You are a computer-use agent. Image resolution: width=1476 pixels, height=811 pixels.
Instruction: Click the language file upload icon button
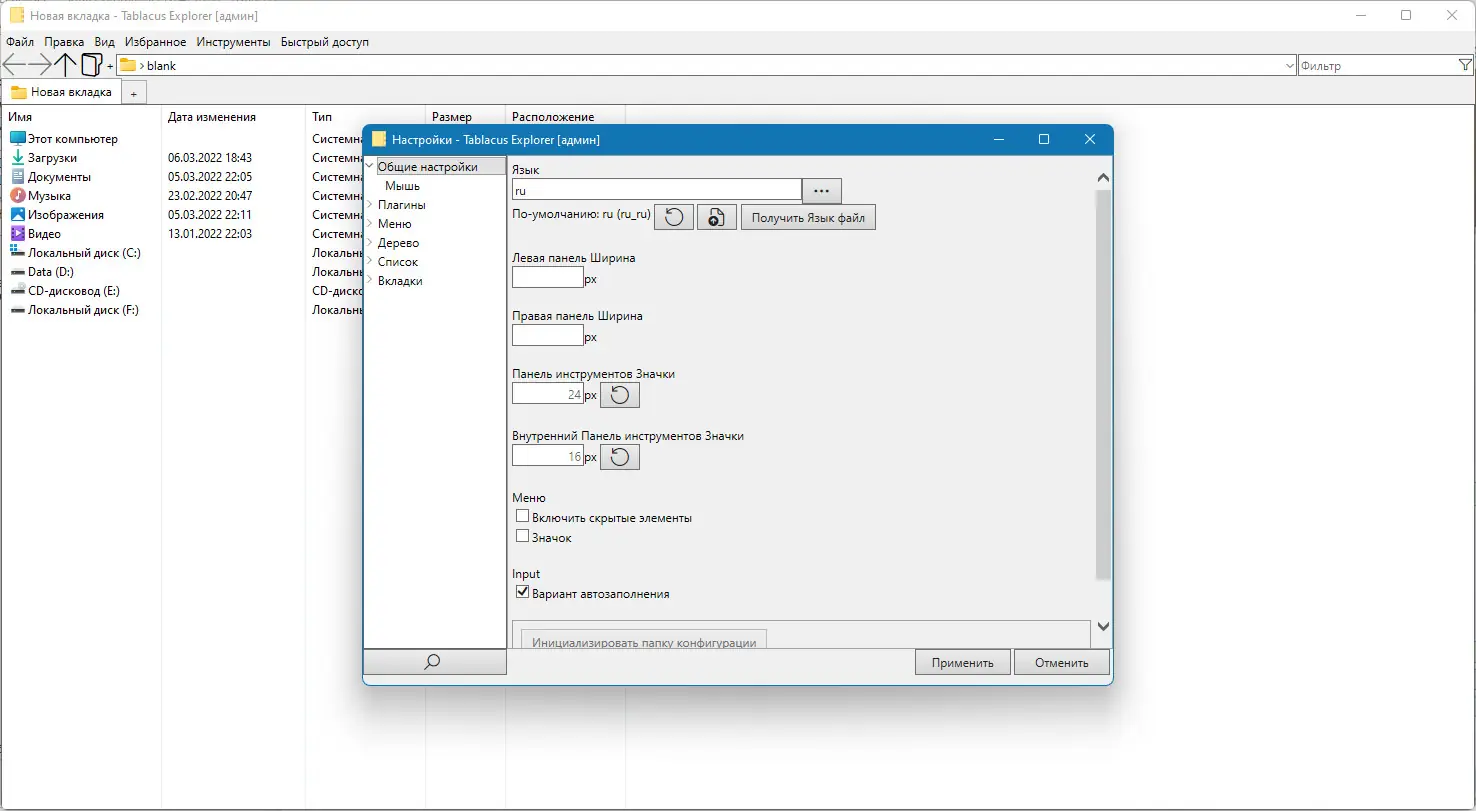click(x=716, y=217)
